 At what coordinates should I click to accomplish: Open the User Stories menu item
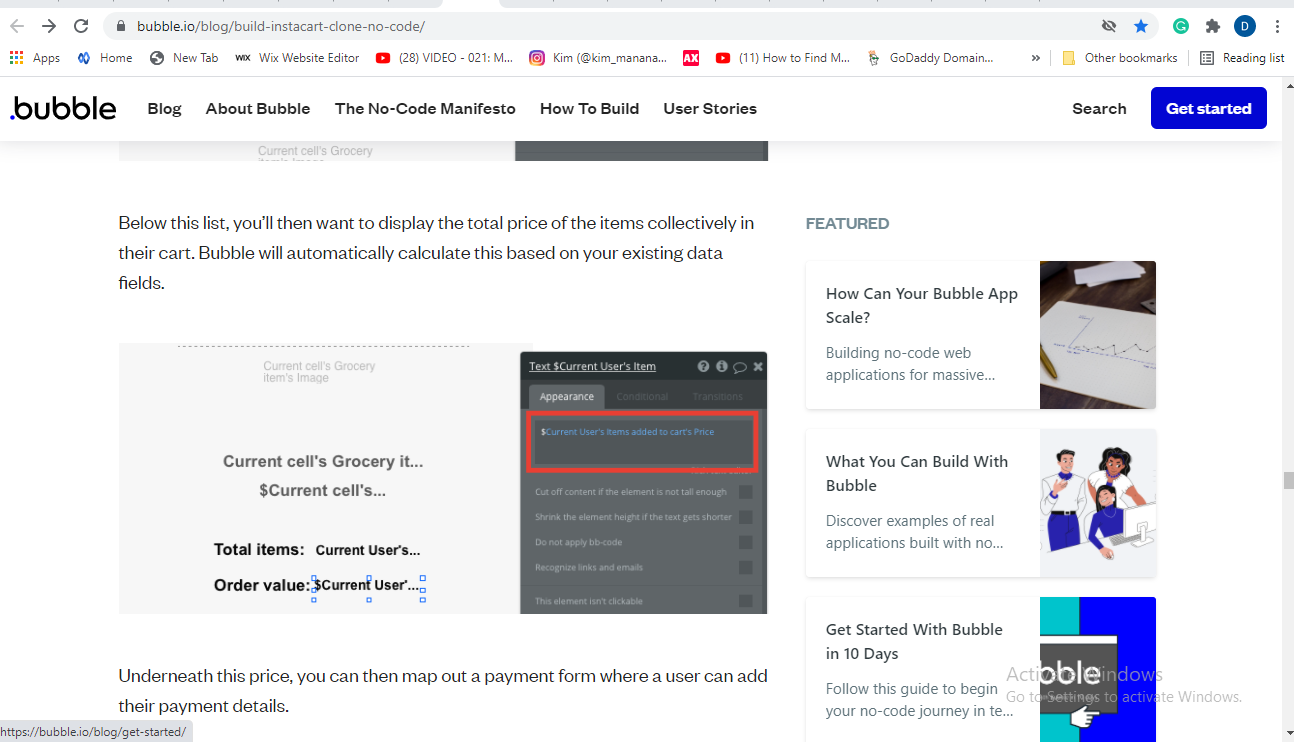coord(710,109)
